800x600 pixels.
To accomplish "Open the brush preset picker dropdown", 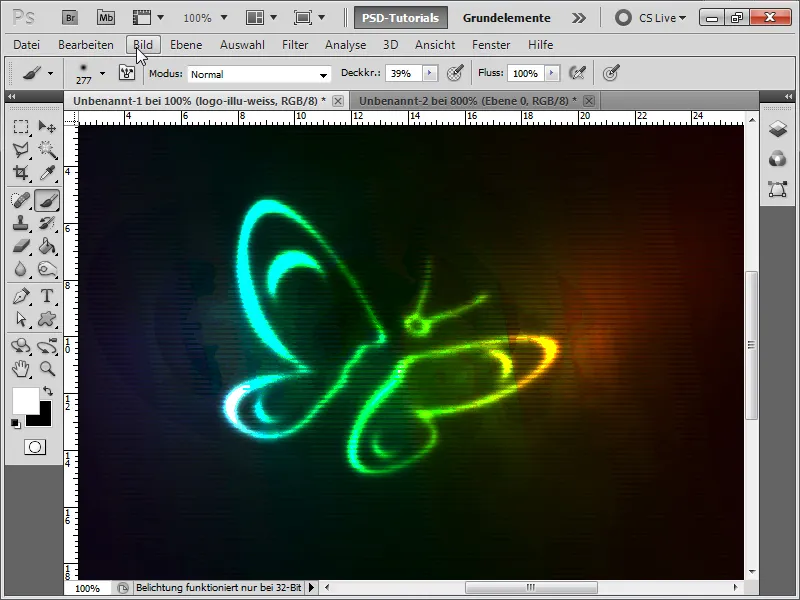I will point(103,73).
